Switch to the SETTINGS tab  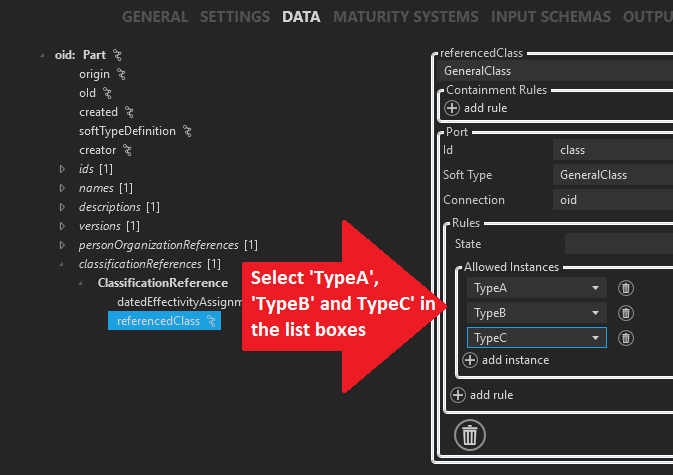point(235,16)
